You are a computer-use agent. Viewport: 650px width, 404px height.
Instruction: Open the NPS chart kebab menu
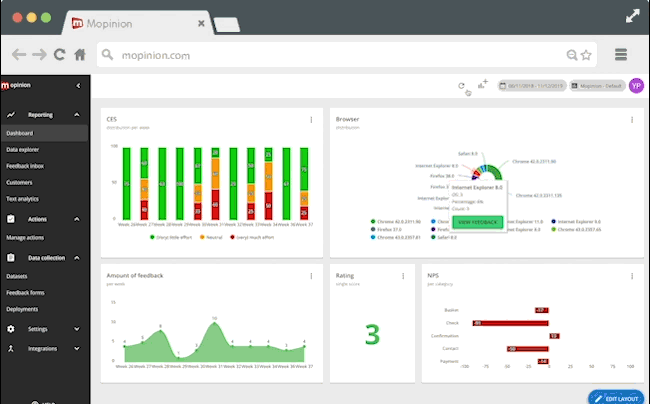pos(631,273)
